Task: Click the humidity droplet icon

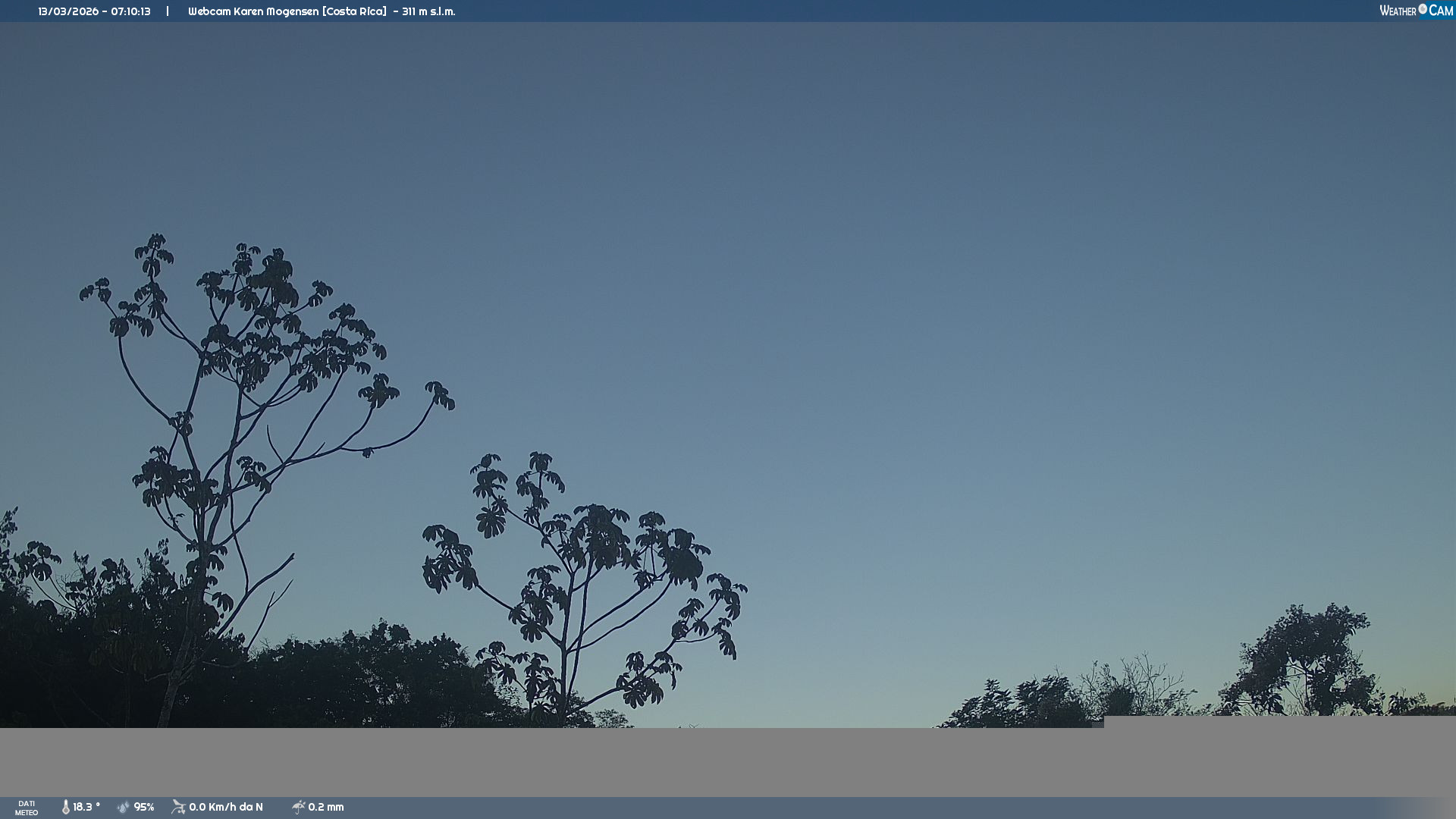Action: coord(123,807)
